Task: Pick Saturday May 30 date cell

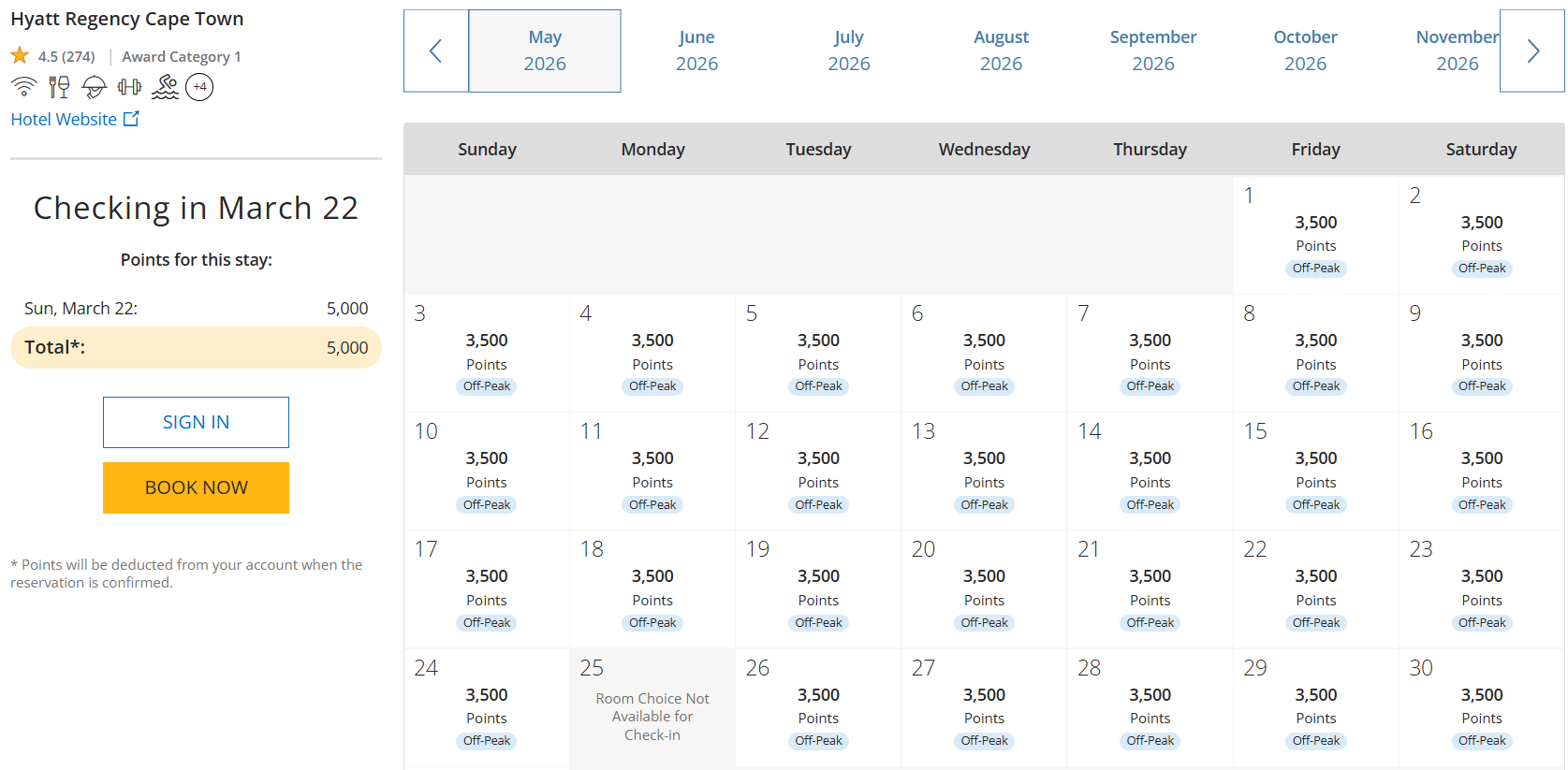Action: 1482,708
